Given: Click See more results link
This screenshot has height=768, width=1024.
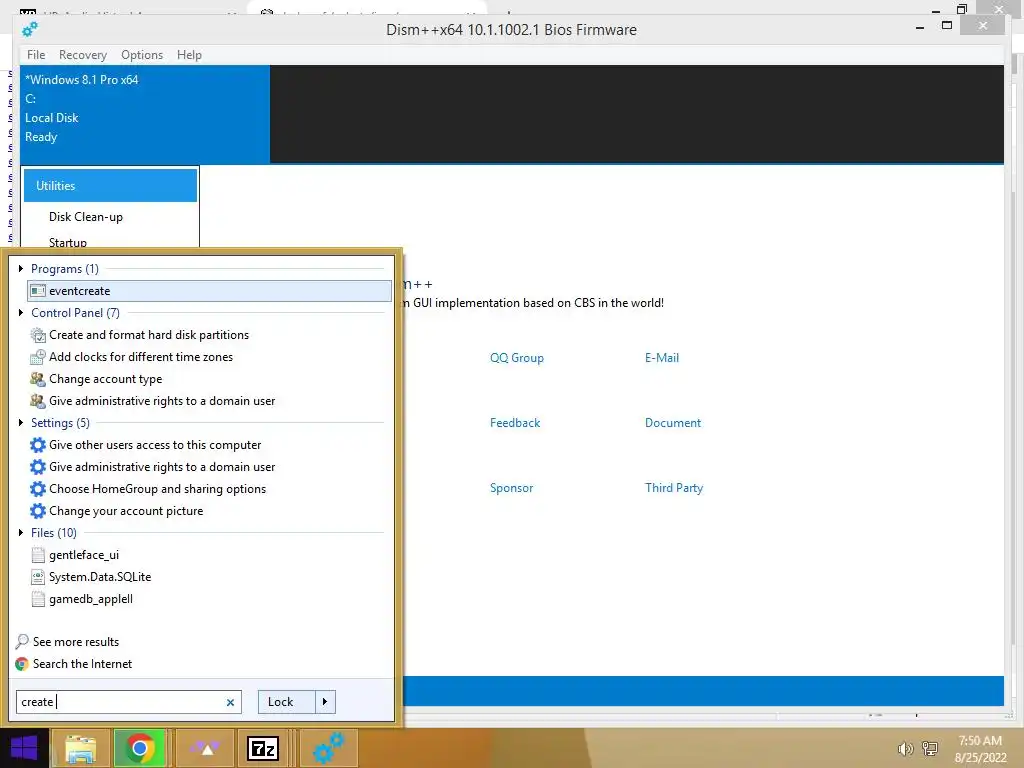Looking at the screenshot, I should (76, 642).
